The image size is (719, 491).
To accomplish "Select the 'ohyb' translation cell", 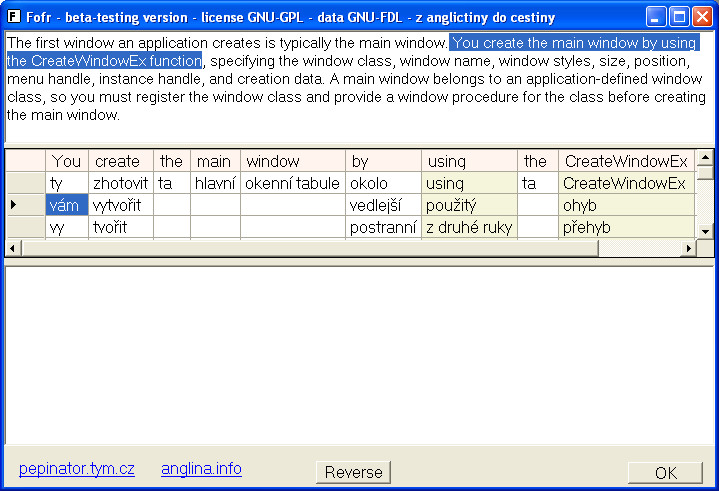I will [x=626, y=205].
